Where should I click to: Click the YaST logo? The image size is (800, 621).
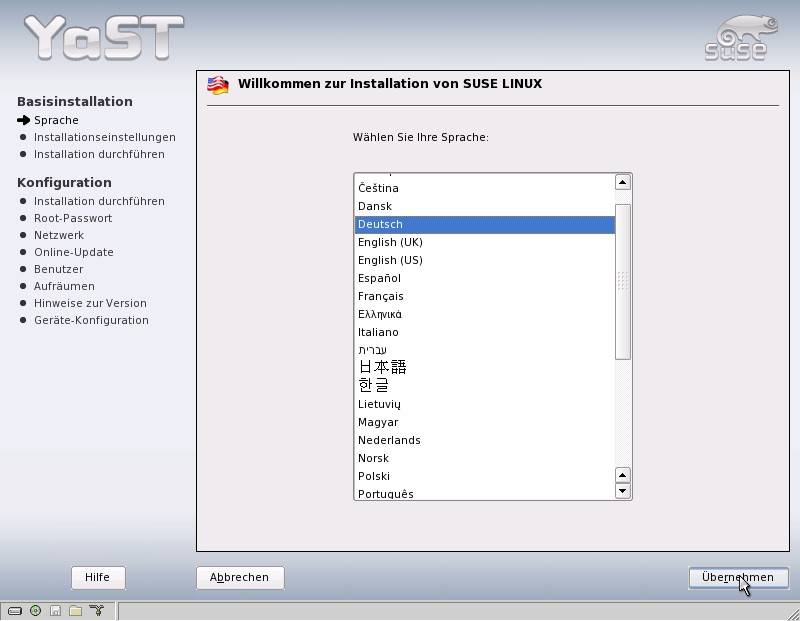(x=104, y=37)
